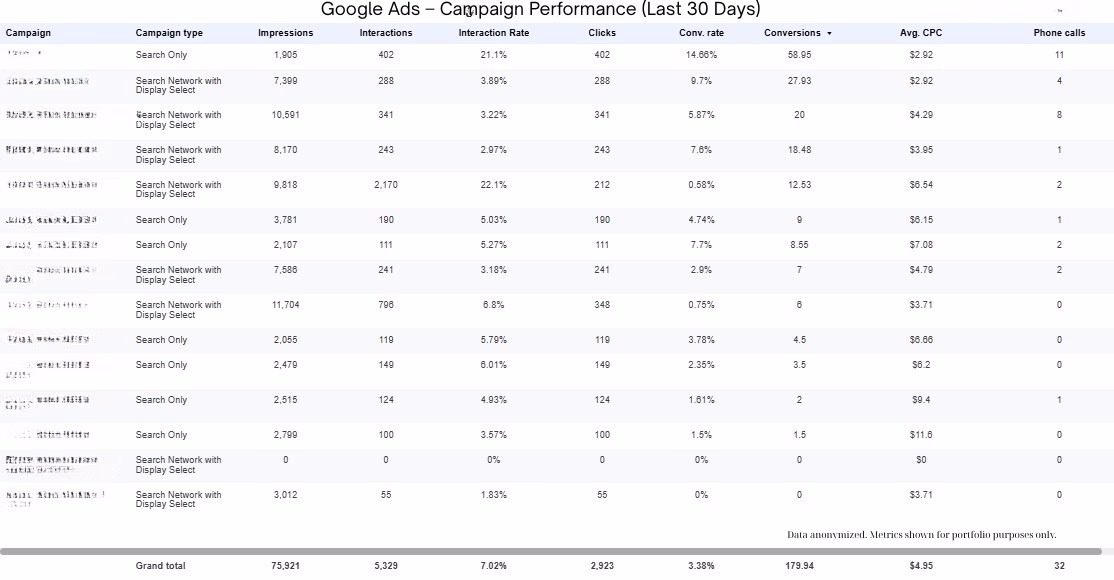Image resolution: width=1114 pixels, height=580 pixels.
Task: Sort by Impressions column header
Action: (285, 33)
